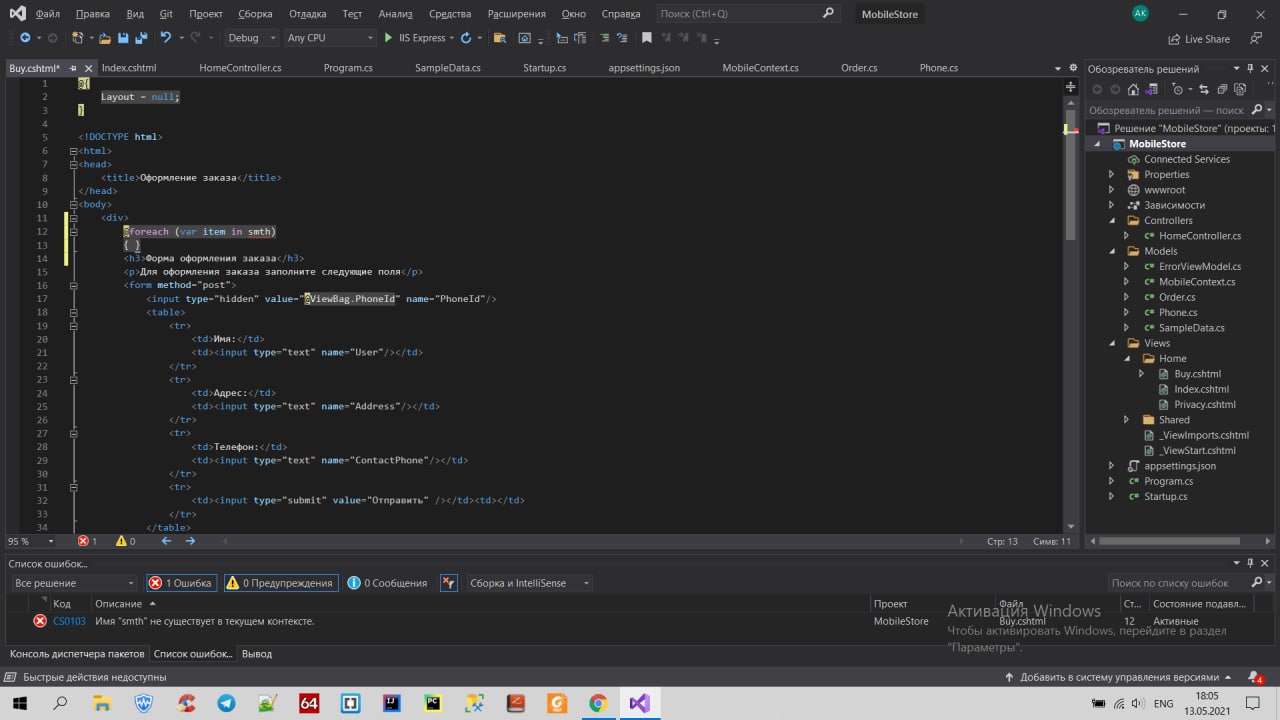This screenshot has height=720, width=1280.
Task: Switch to the HomeController.cs tab
Action: click(240, 68)
